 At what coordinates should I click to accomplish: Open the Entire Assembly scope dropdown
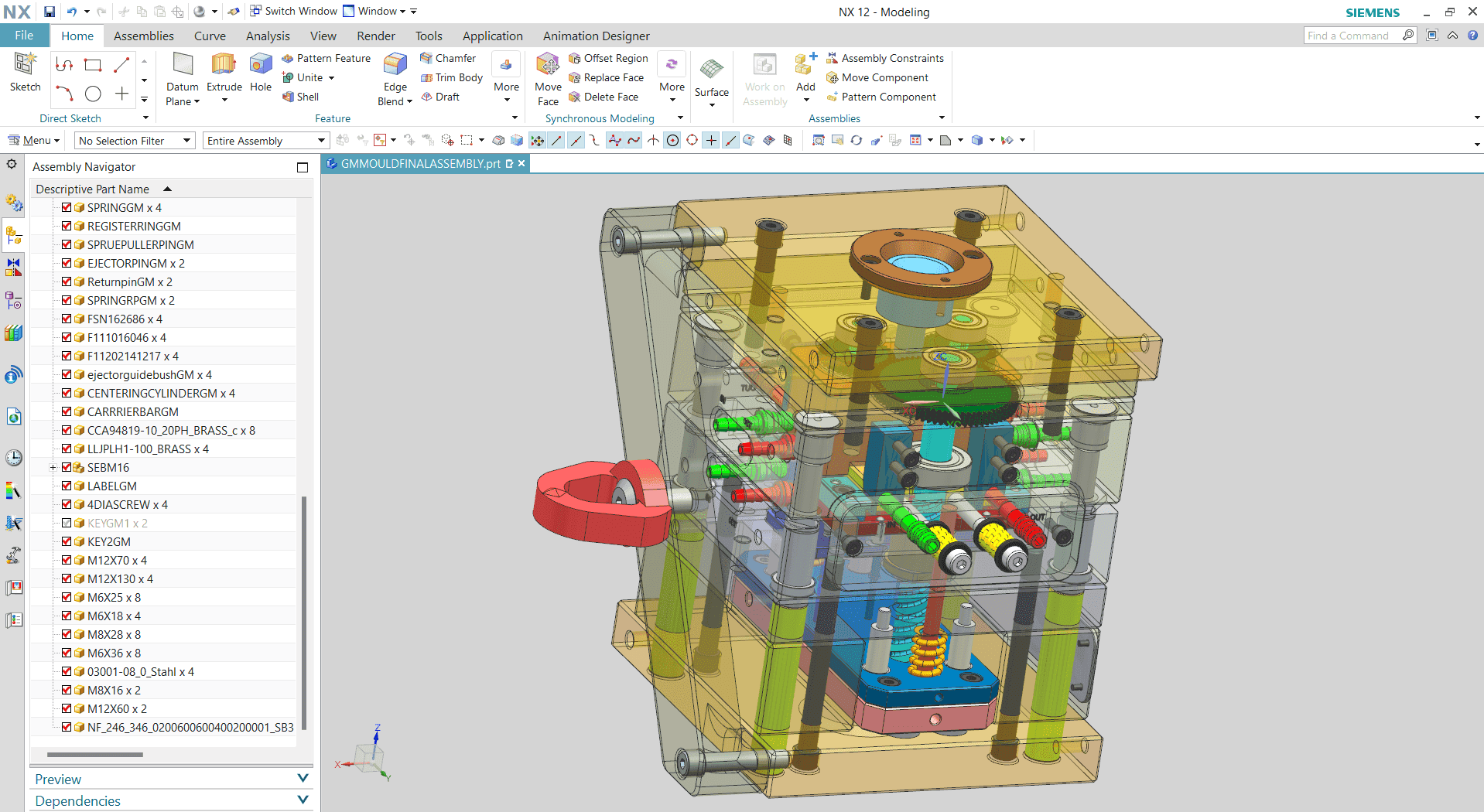265,141
